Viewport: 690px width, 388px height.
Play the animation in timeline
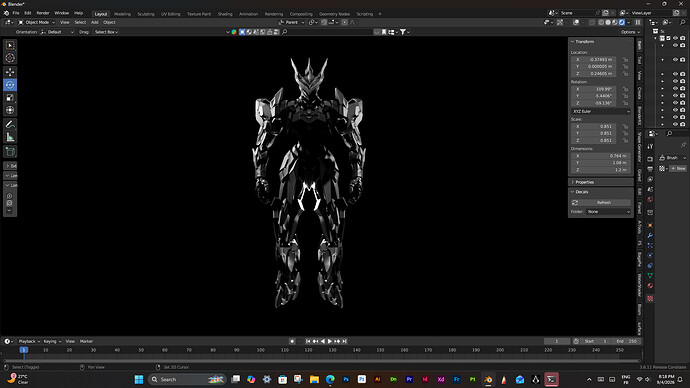330,341
